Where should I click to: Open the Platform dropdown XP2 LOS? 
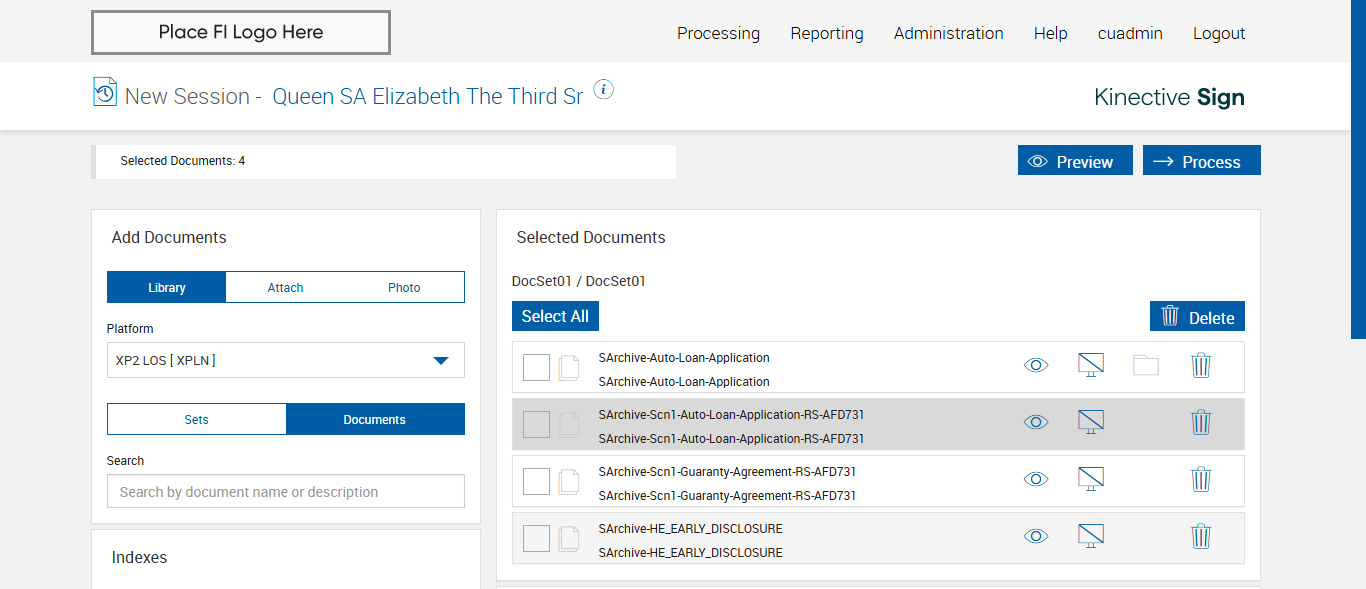coord(286,360)
